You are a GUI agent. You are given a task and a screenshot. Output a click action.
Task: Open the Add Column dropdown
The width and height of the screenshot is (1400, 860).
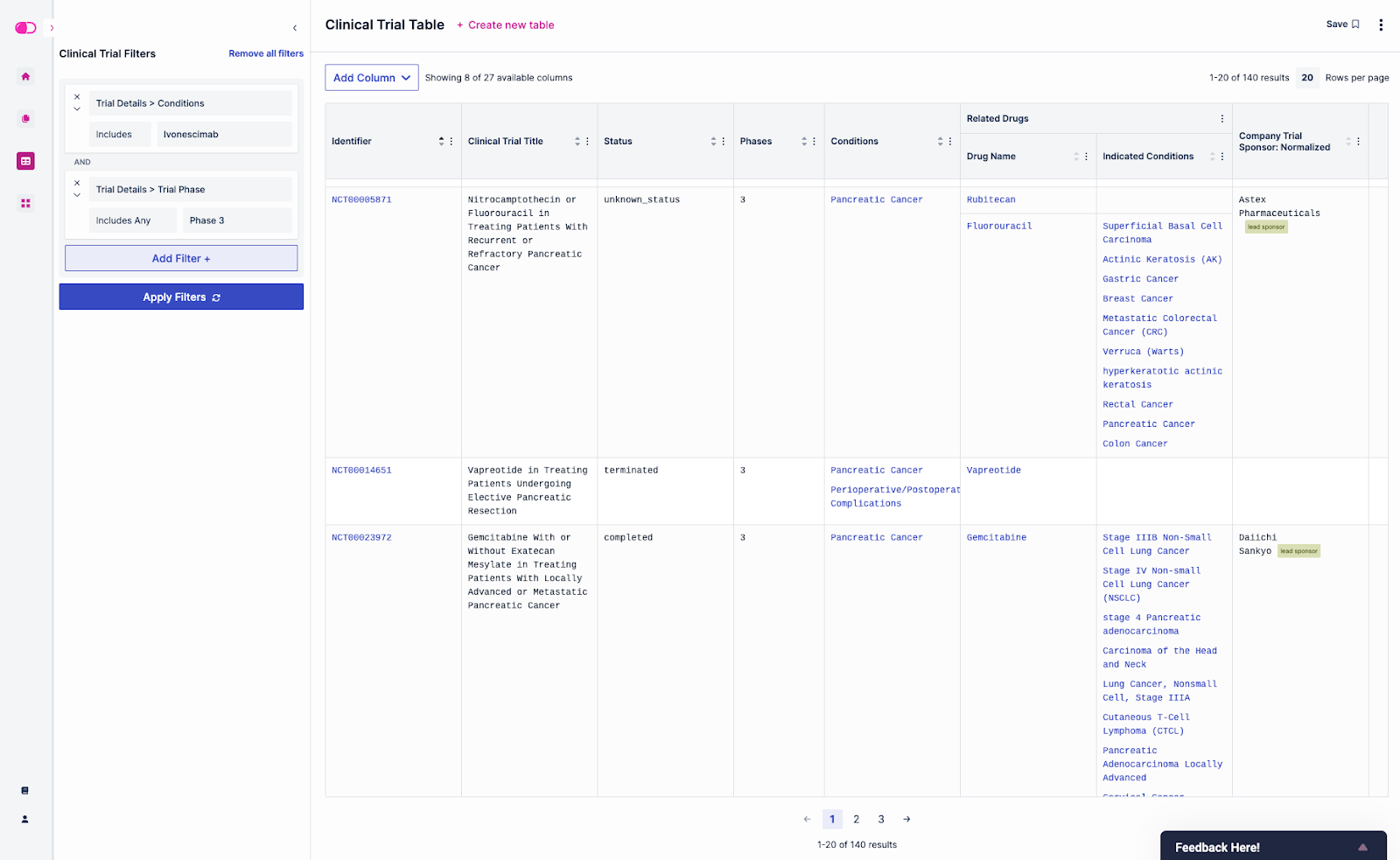(371, 78)
